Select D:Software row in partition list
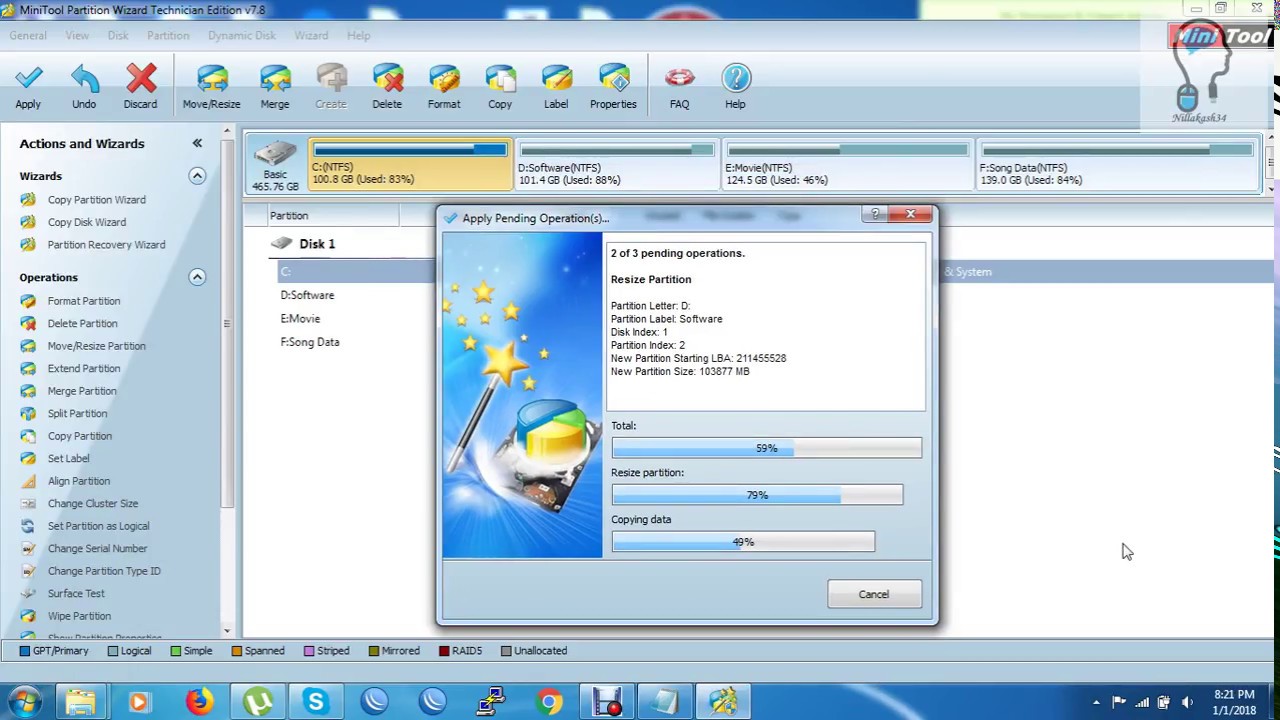This screenshot has width=1280, height=720. [x=307, y=295]
